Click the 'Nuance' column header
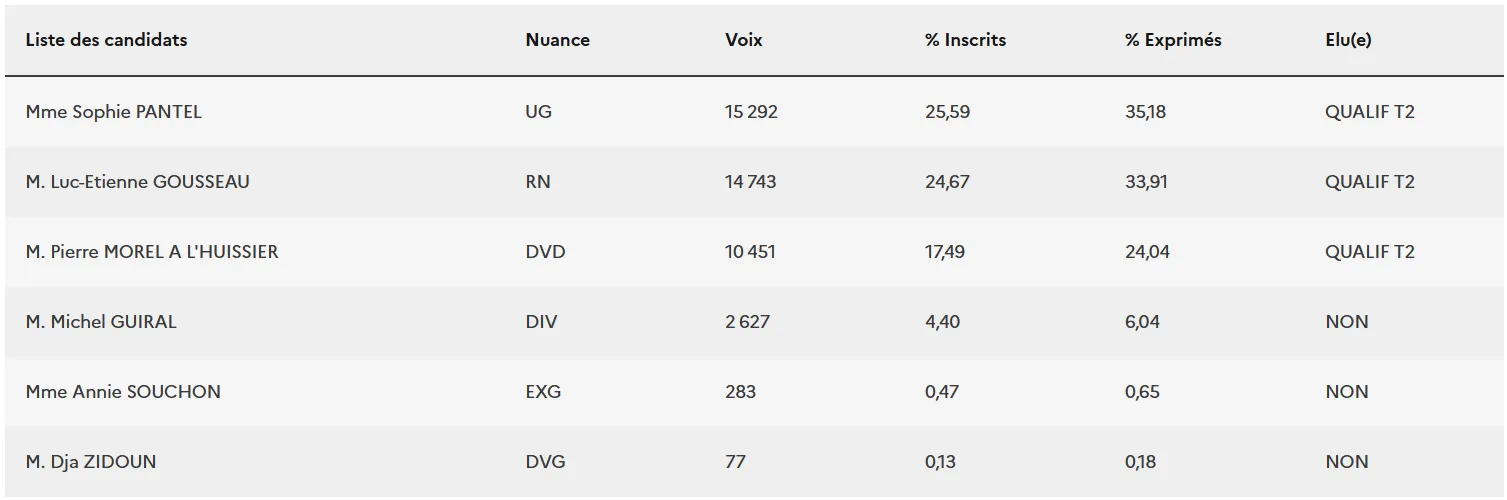This screenshot has height=500, width=1507. tap(557, 40)
